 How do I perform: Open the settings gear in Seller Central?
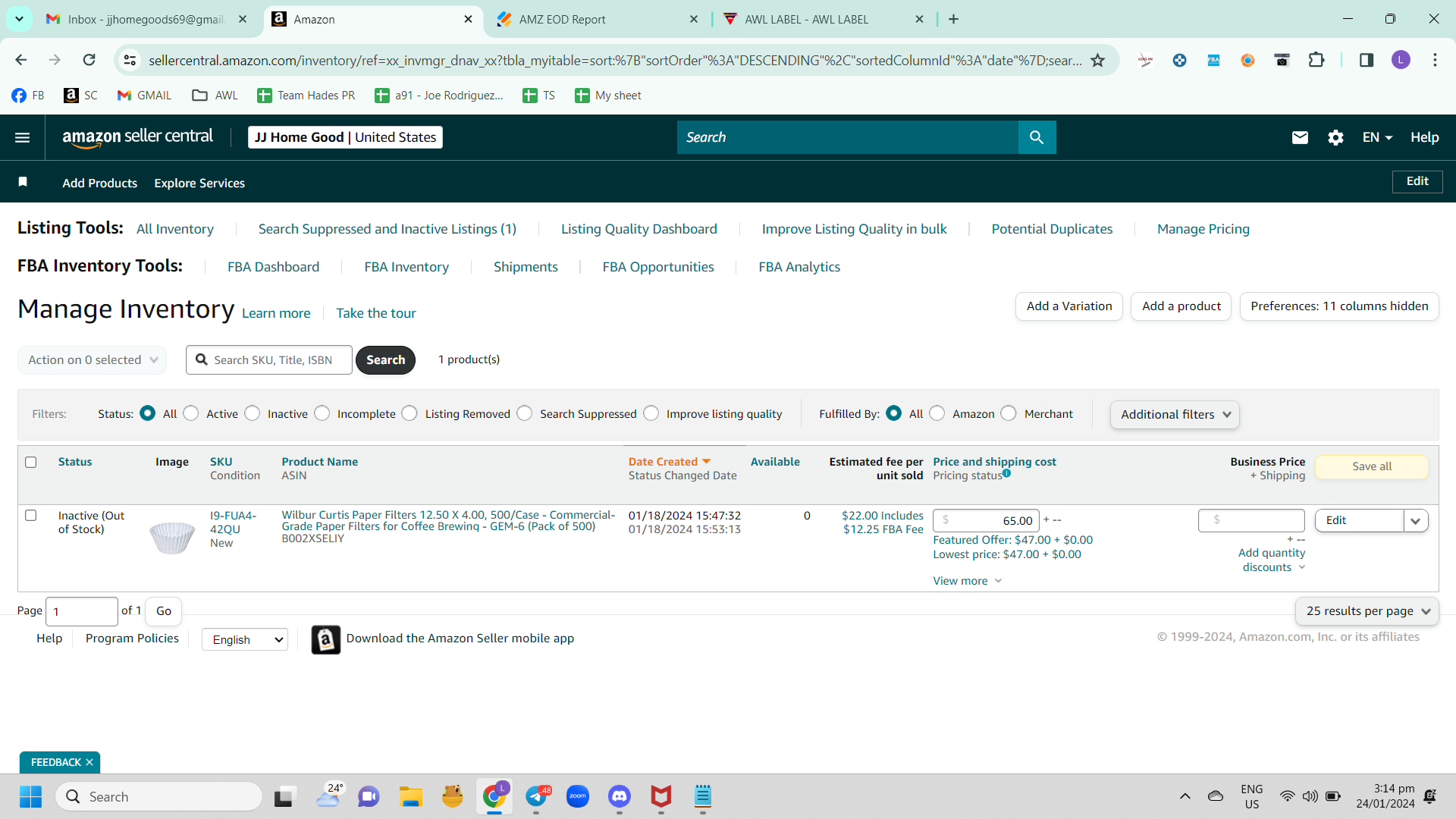pyautogui.click(x=1335, y=137)
